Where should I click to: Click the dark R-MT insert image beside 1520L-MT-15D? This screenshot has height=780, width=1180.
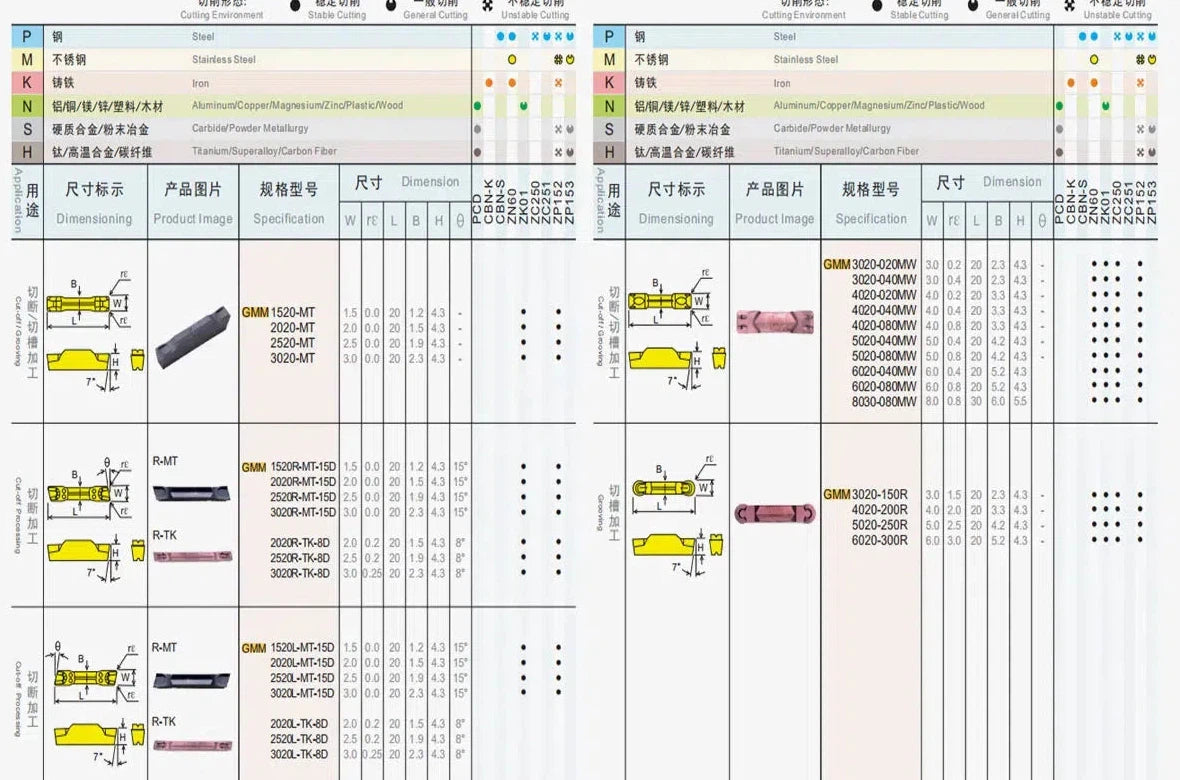point(192,680)
